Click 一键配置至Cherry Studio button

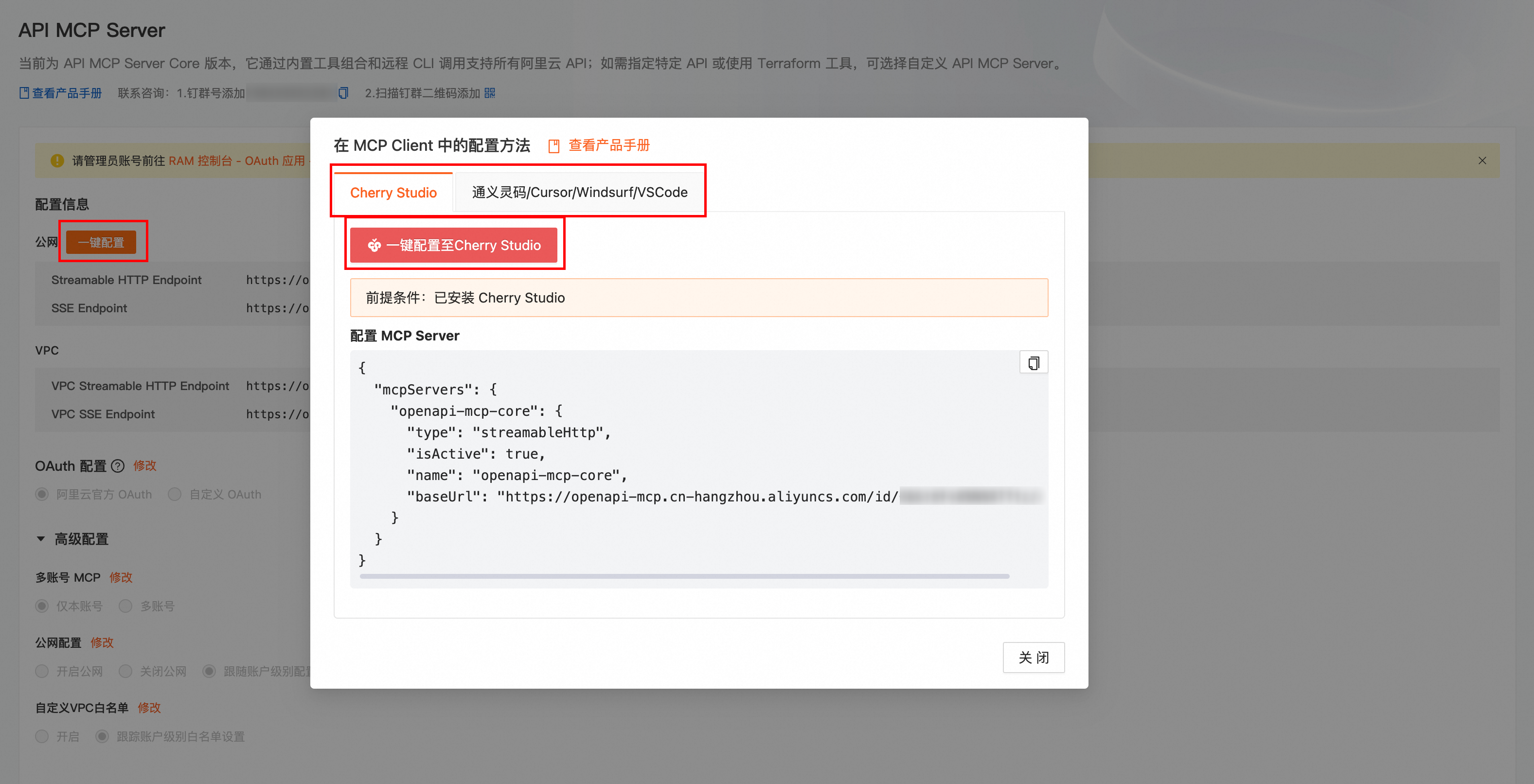454,245
